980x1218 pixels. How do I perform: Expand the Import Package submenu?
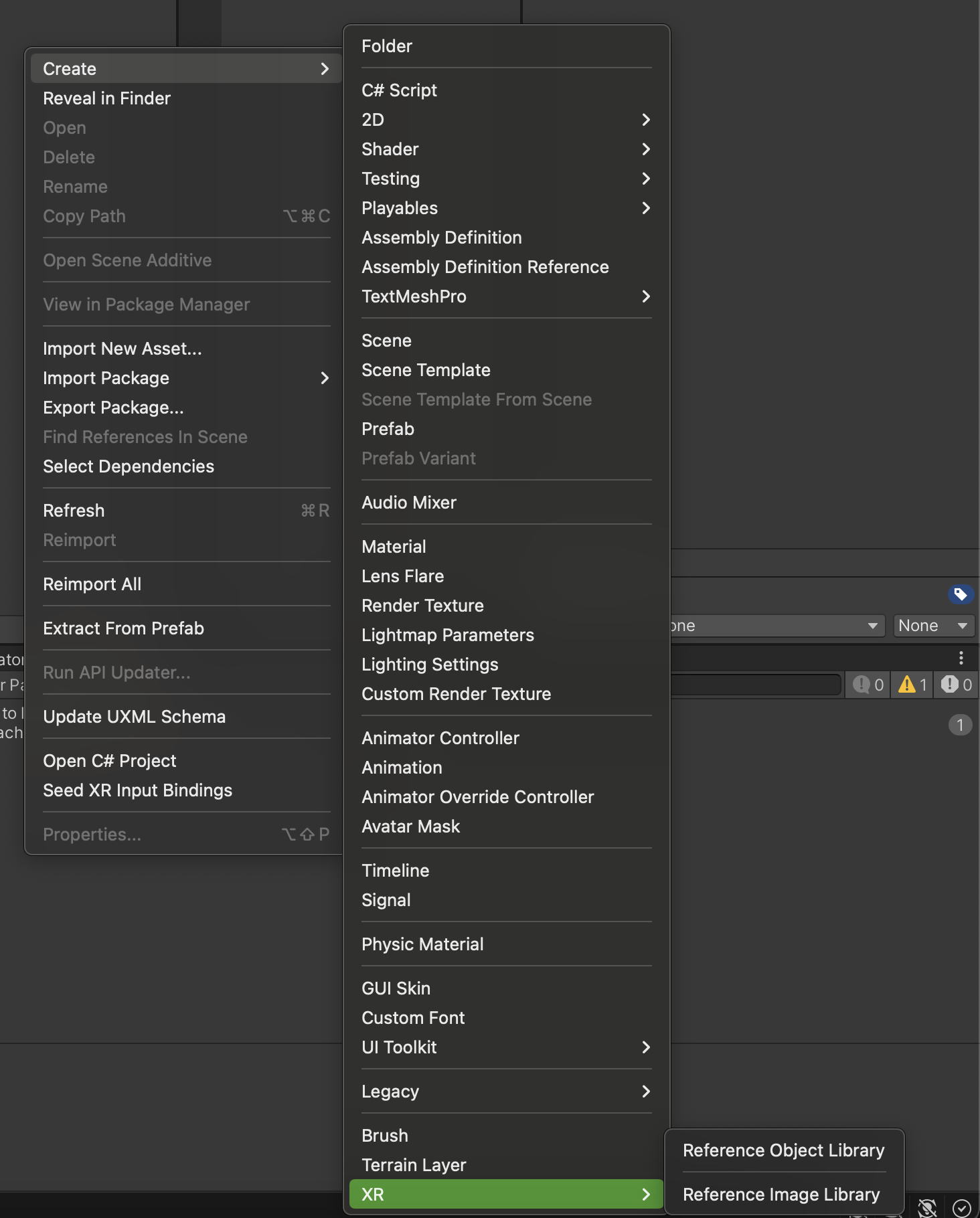click(x=186, y=378)
